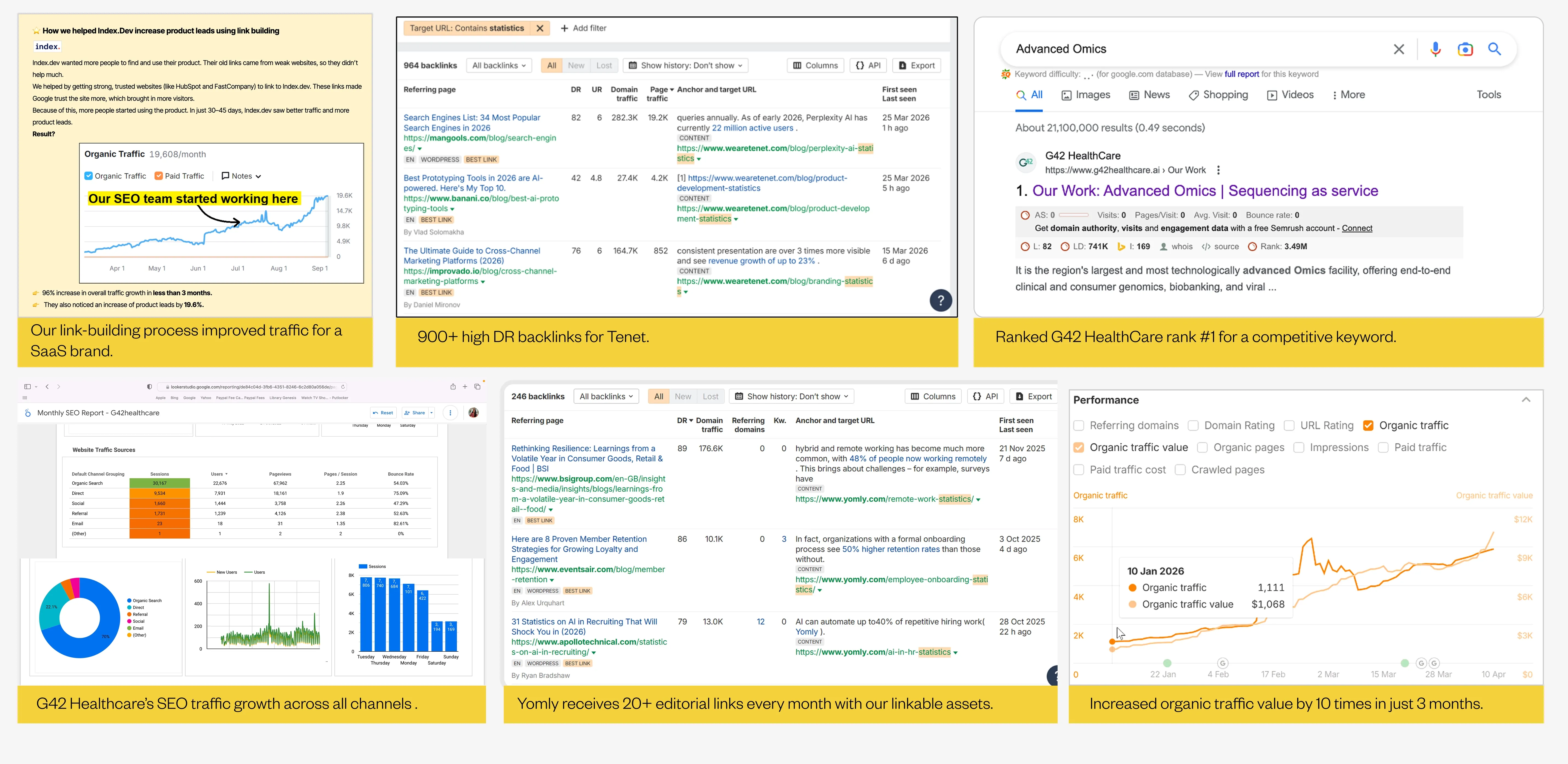Open All backlinks dropdown in 964 backlinks panel
This screenshot has width=1568, height=764.
pos(499,66)
